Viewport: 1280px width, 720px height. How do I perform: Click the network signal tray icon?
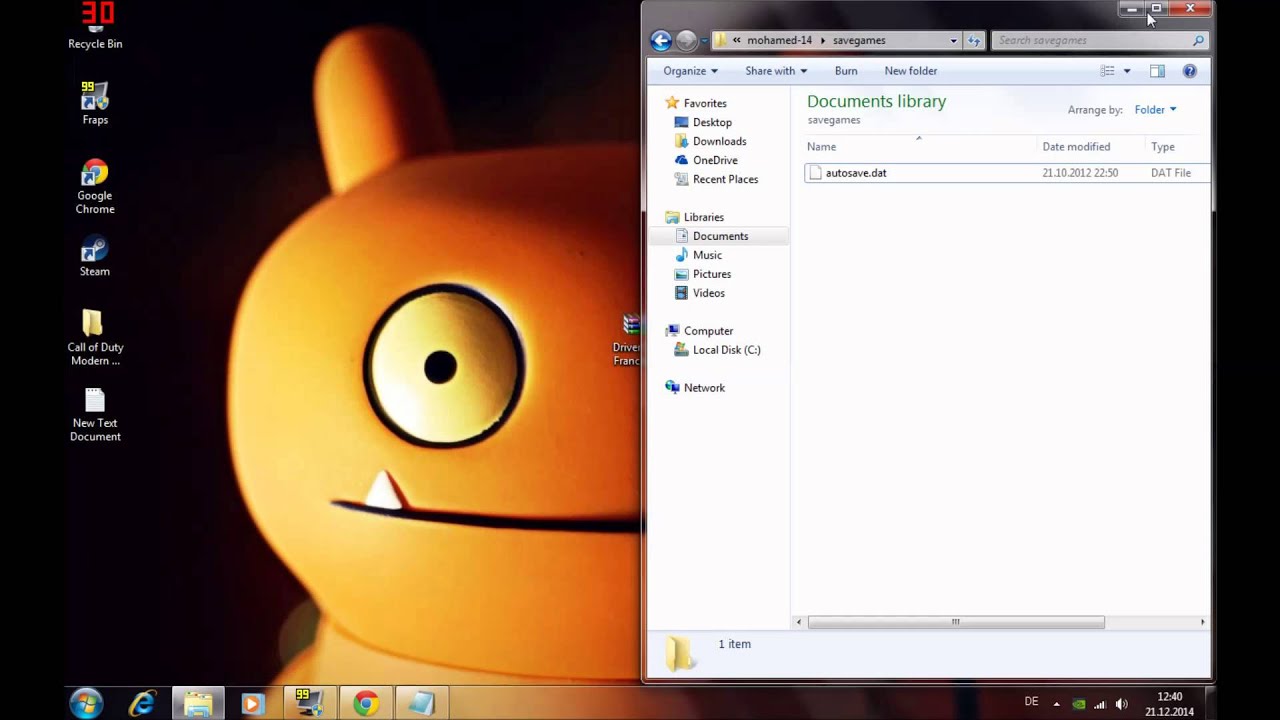1100,704
